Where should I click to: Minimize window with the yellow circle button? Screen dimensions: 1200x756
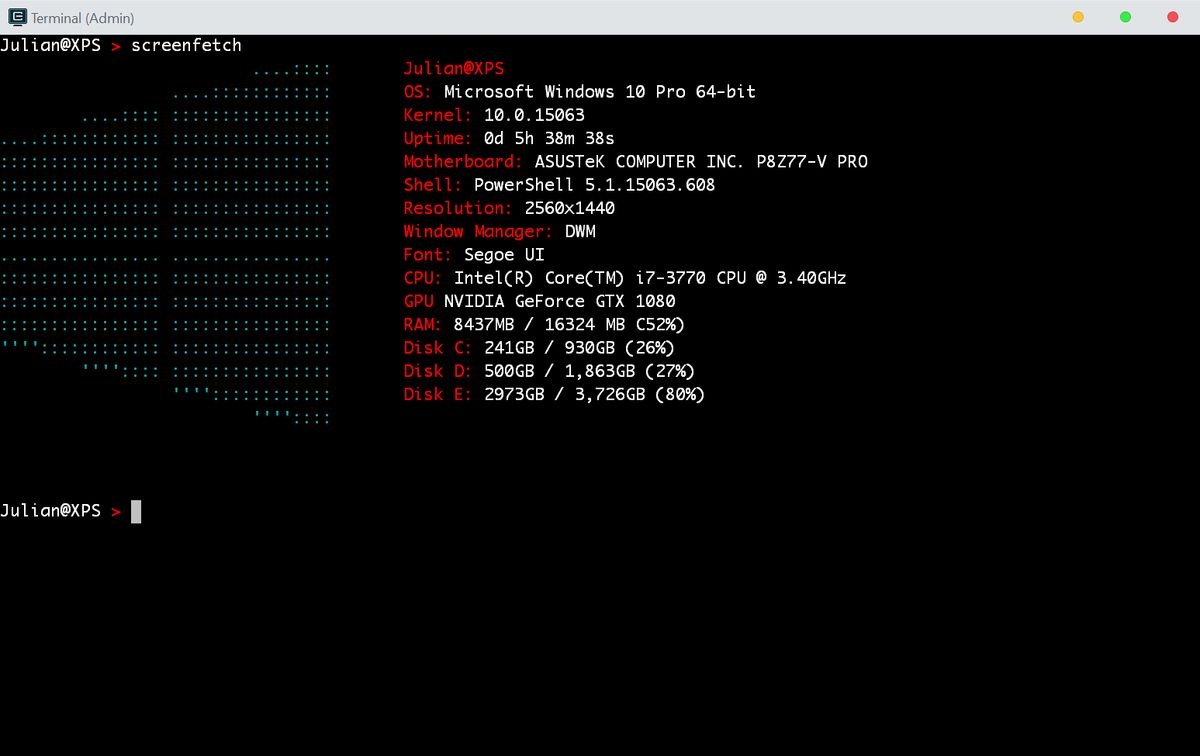[1078, 17]
